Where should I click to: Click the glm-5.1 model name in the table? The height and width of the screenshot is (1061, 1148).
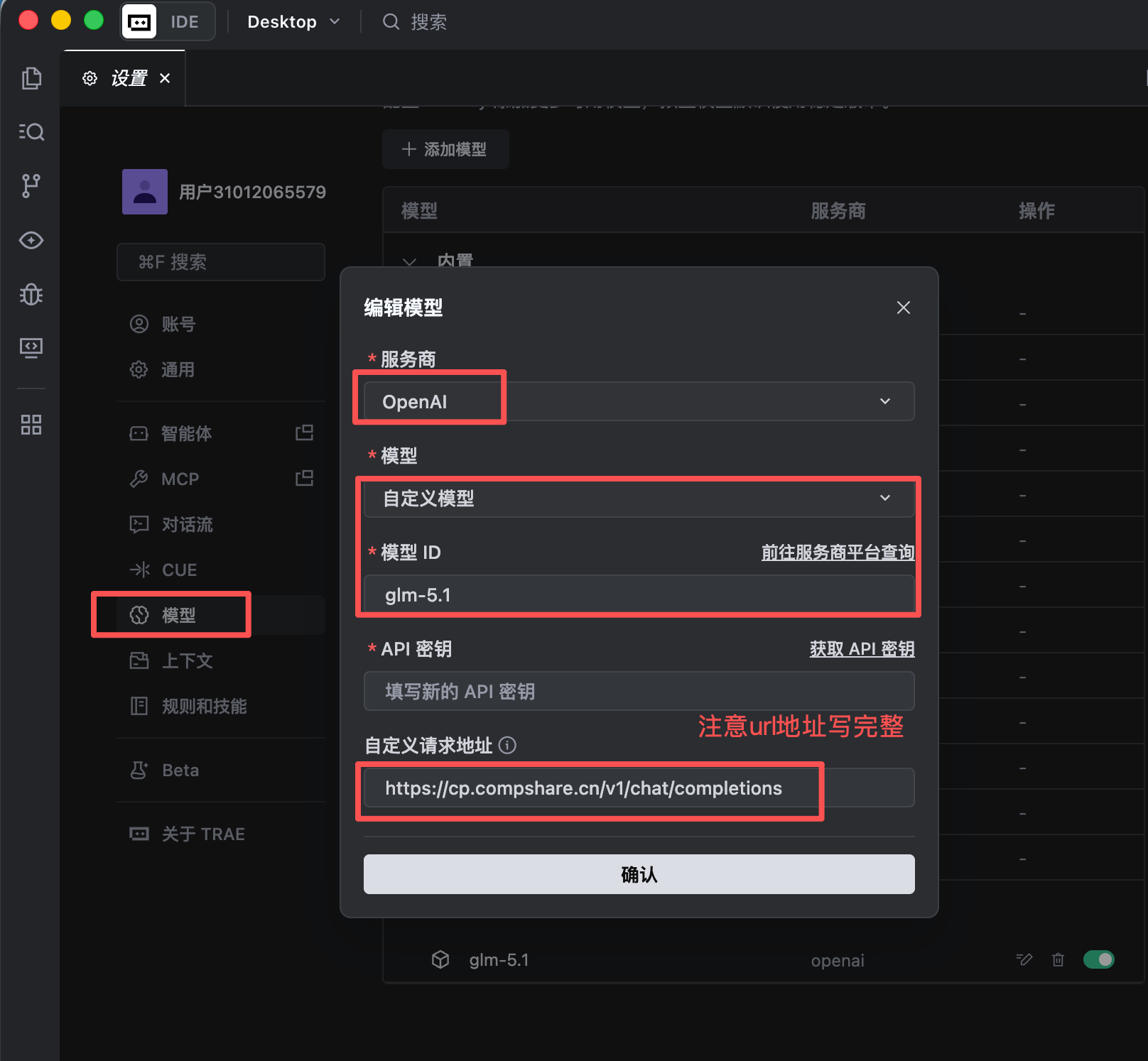pos(499,960)
